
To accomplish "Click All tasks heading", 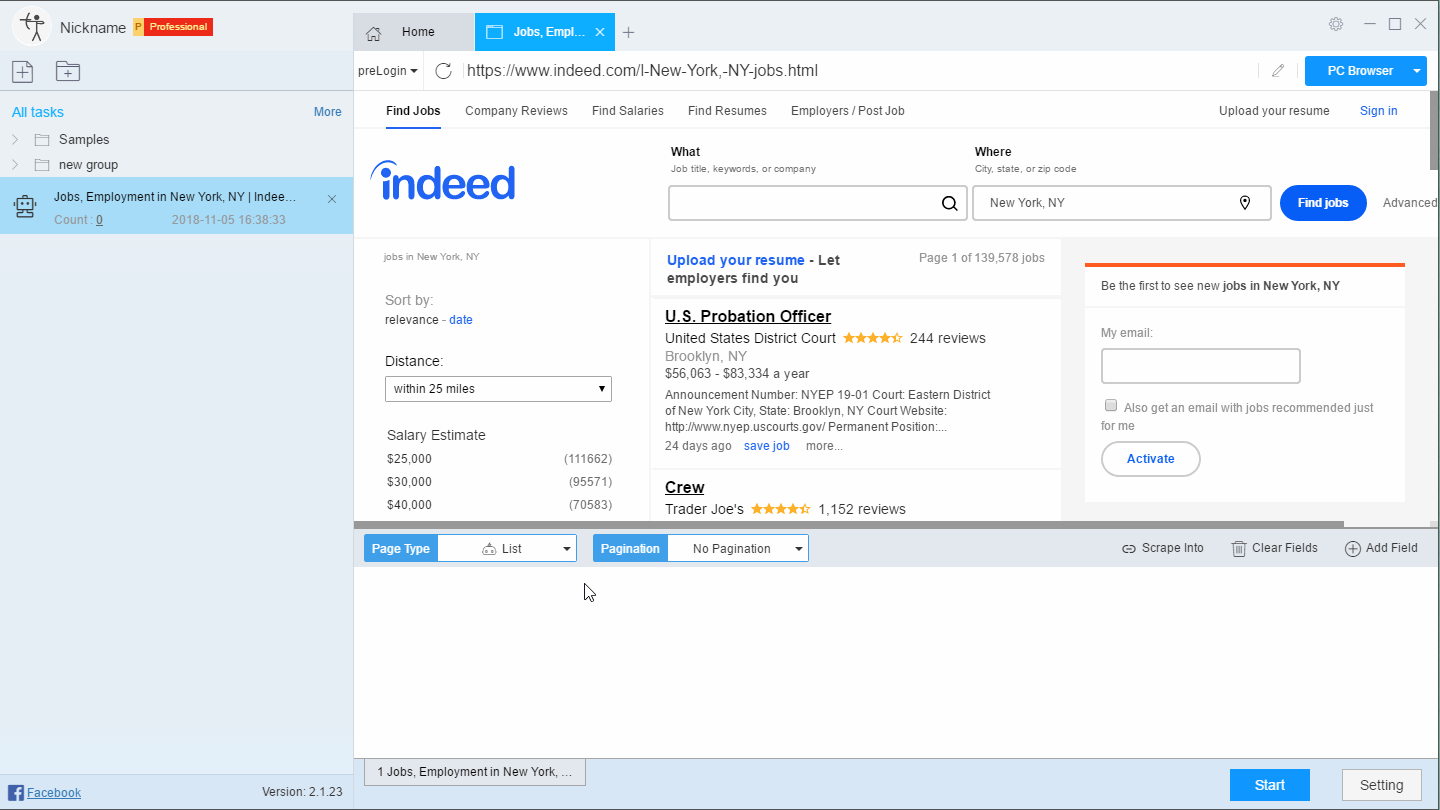I will [38, 112].
